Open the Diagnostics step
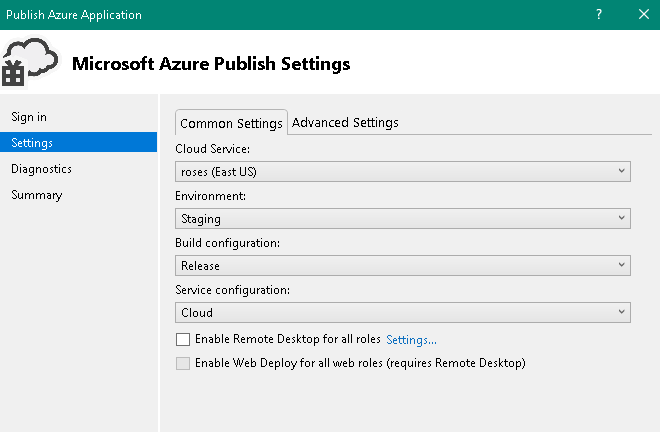Image resolution: width=660 pixels, height=432 pixels. (x=41, y=169)
